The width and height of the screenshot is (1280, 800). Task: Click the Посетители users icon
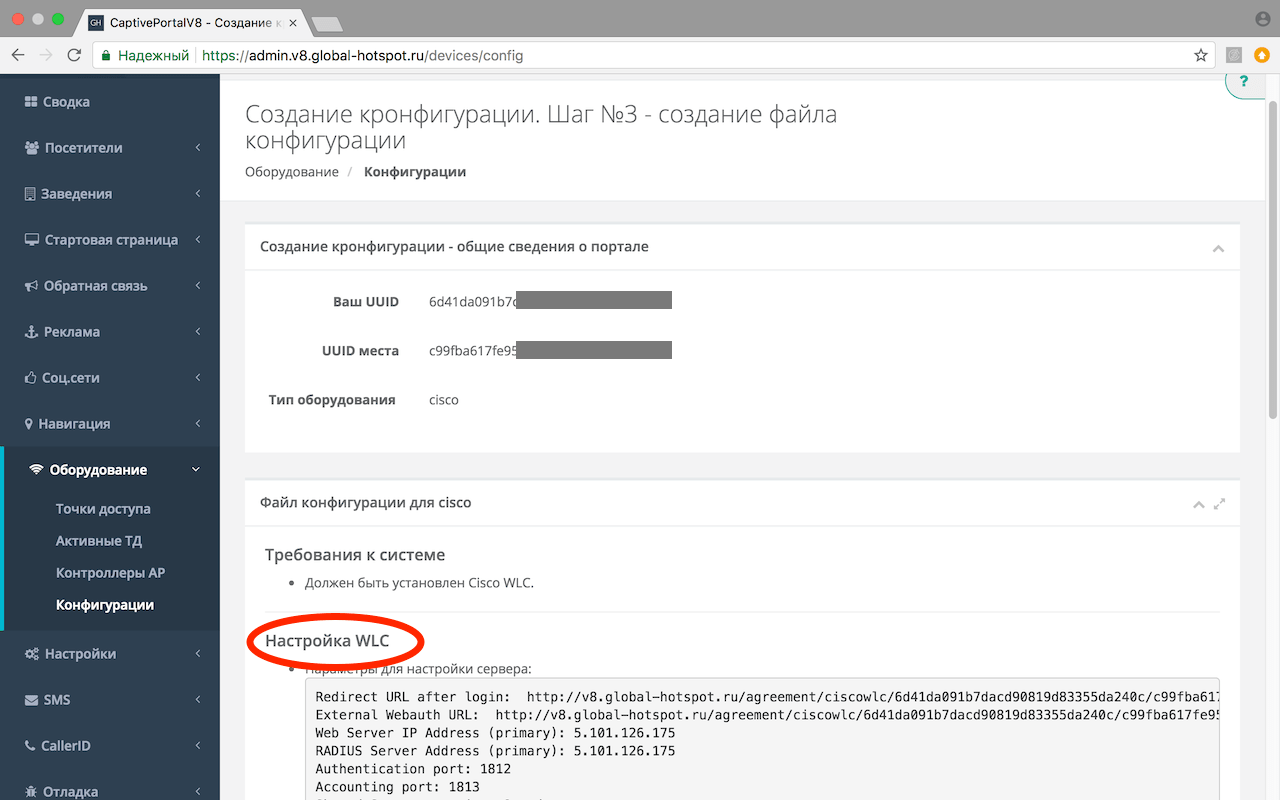(x=31, y=148)
